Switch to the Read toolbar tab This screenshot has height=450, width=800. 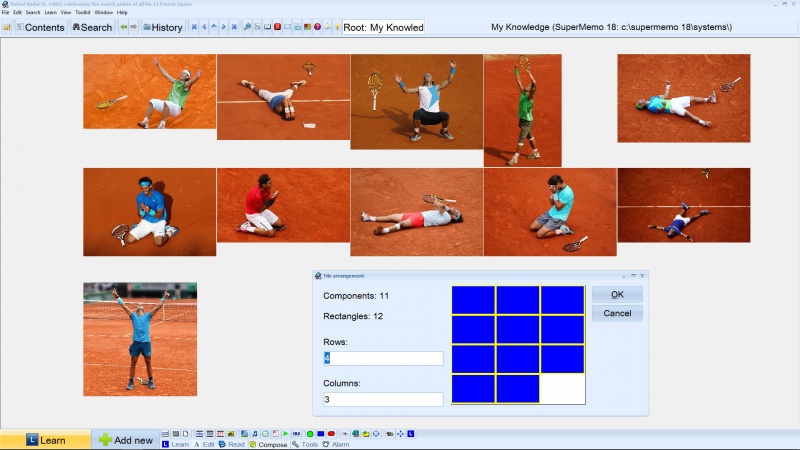(231, 444)
